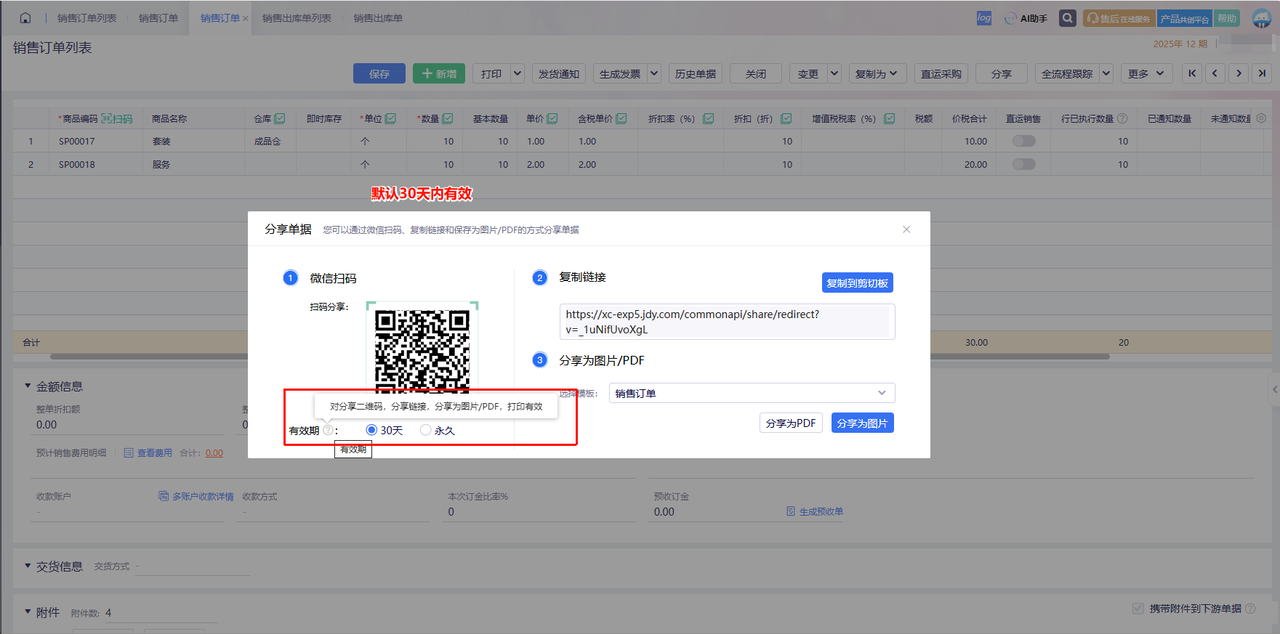This screenshot has width=1280, height=634.
Task: Click the 历史单据 button
Action: click(695, 73)
